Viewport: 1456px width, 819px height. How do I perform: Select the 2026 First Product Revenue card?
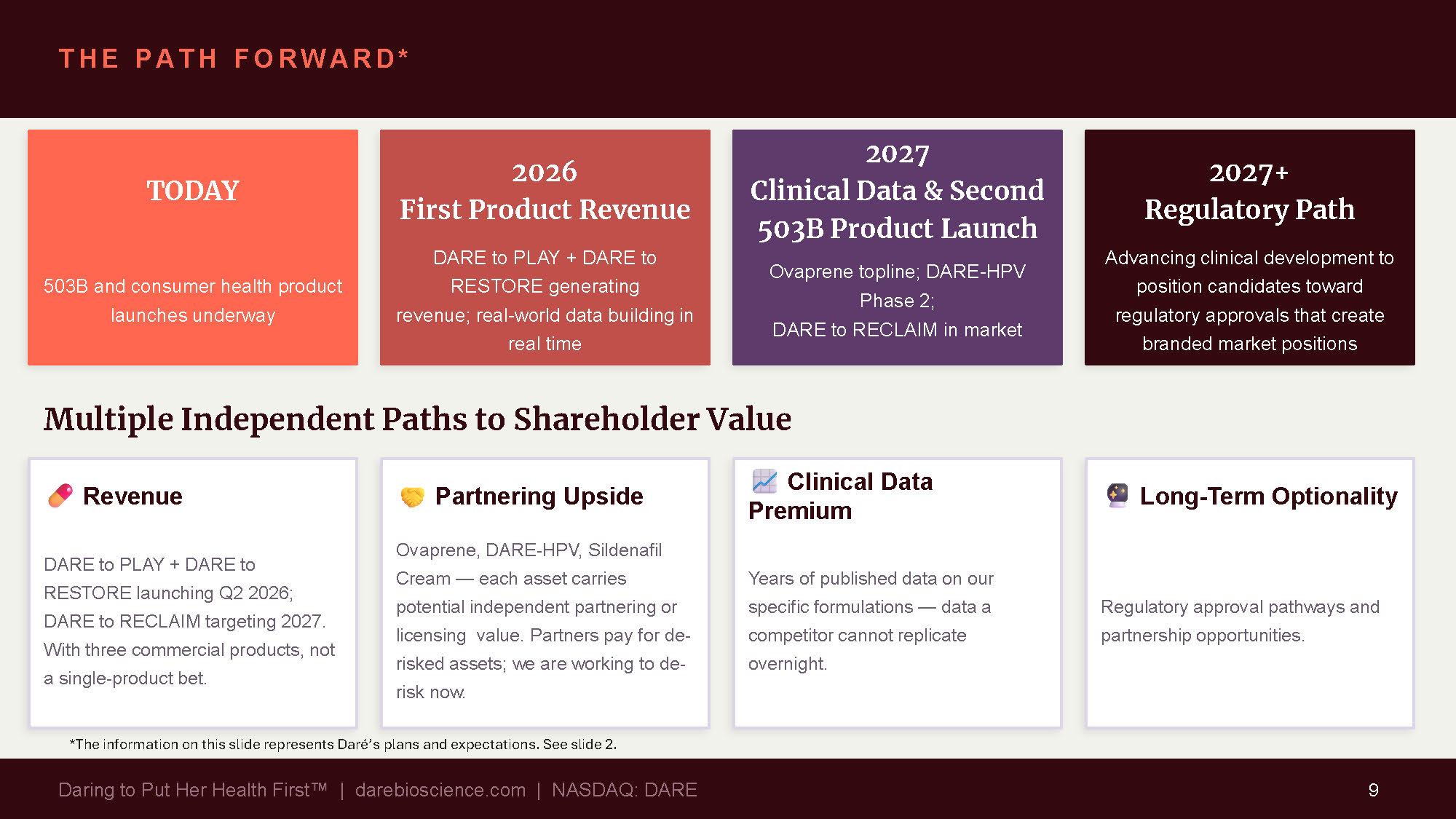pos(545,248)
